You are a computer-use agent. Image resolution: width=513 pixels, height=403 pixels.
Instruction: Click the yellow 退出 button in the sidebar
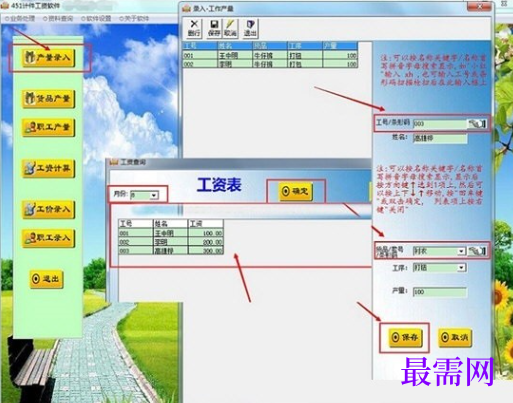[x=46, y=279]
